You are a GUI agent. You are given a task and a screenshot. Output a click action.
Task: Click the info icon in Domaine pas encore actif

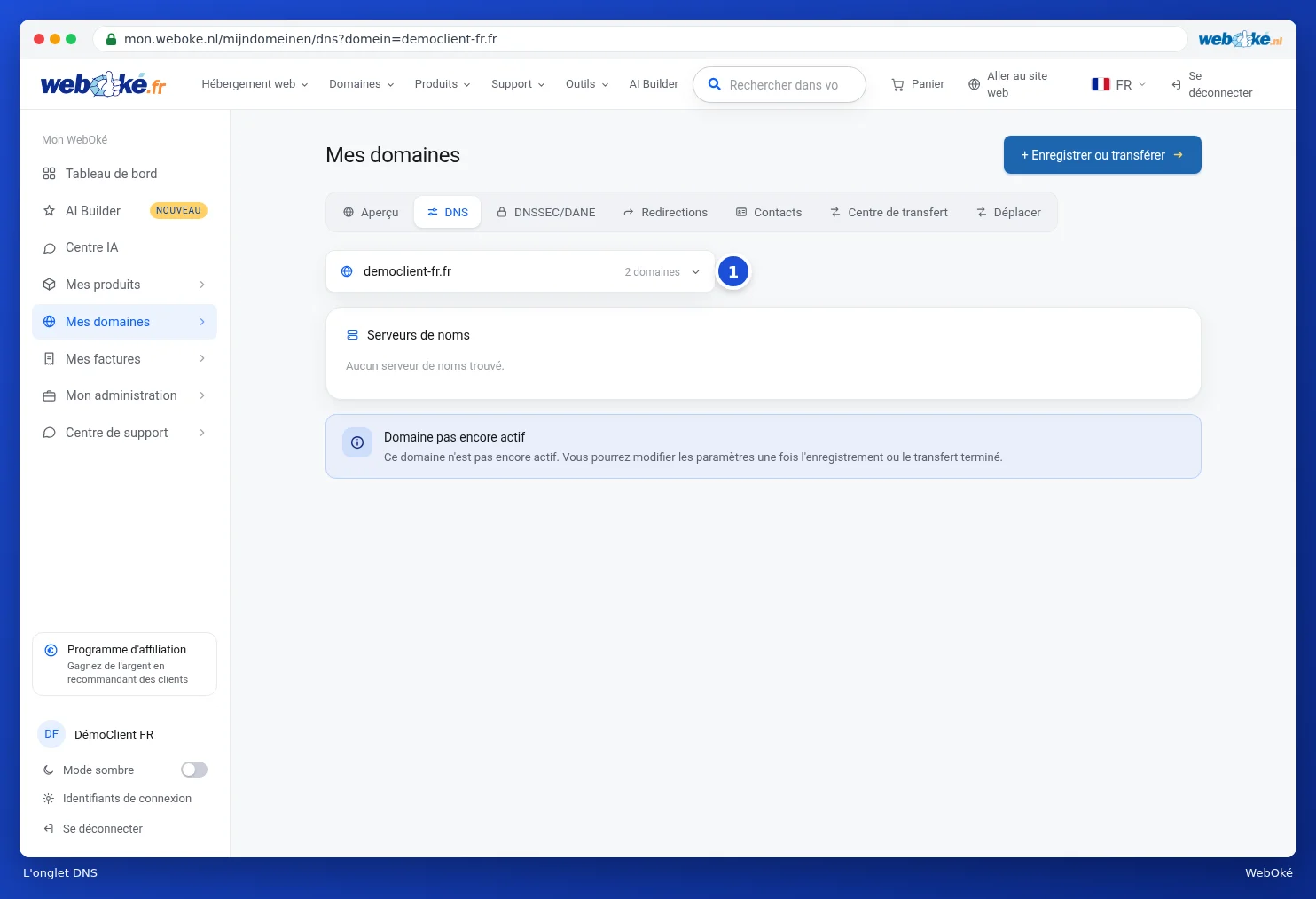click(x=357, y=442)
